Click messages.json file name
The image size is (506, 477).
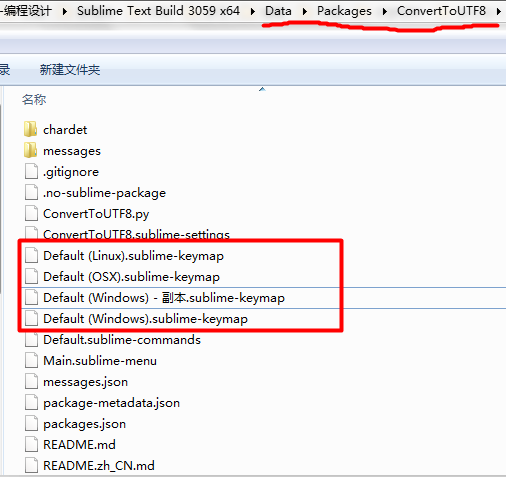[x=85, y=382]
